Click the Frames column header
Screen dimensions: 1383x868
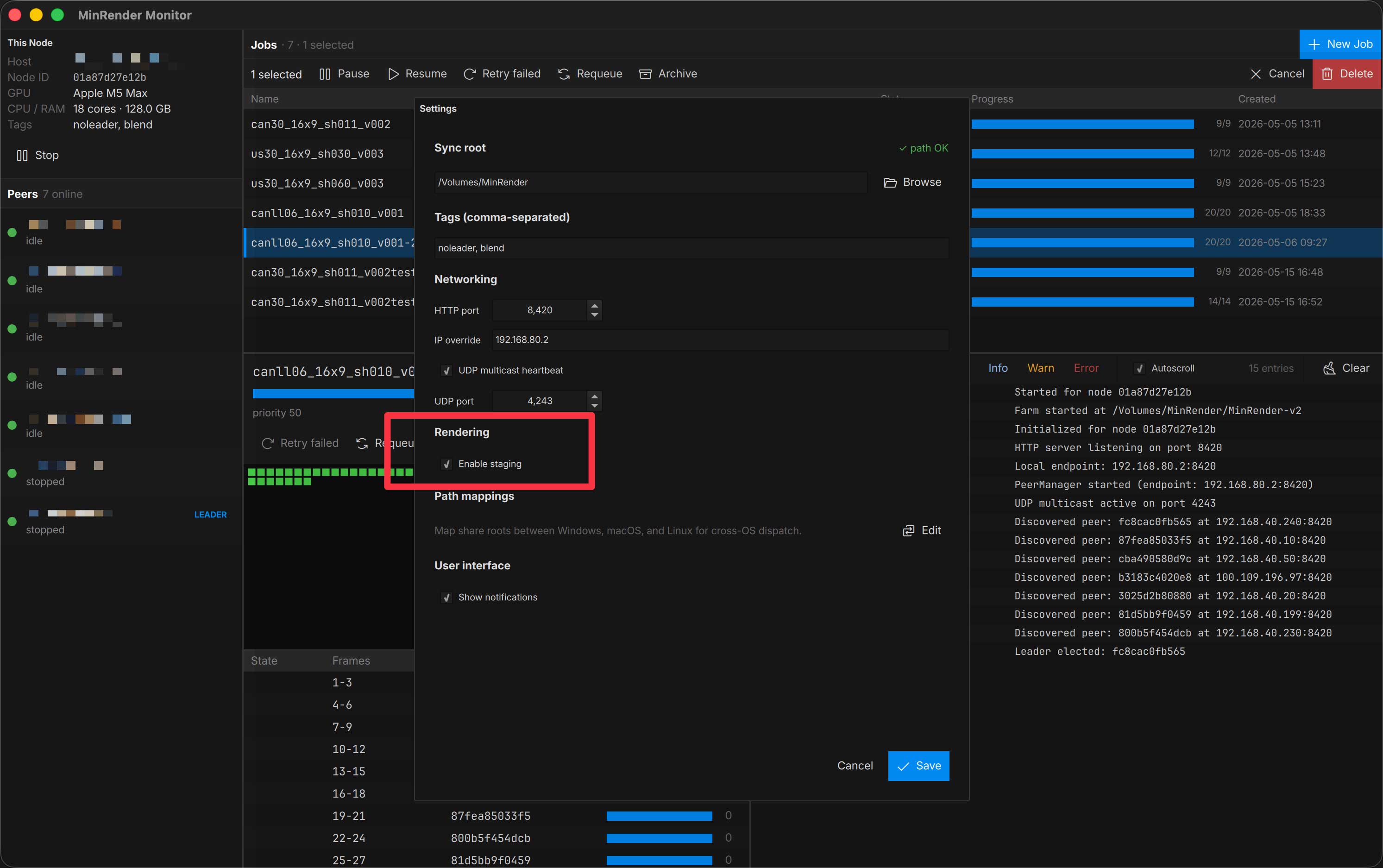351,661
